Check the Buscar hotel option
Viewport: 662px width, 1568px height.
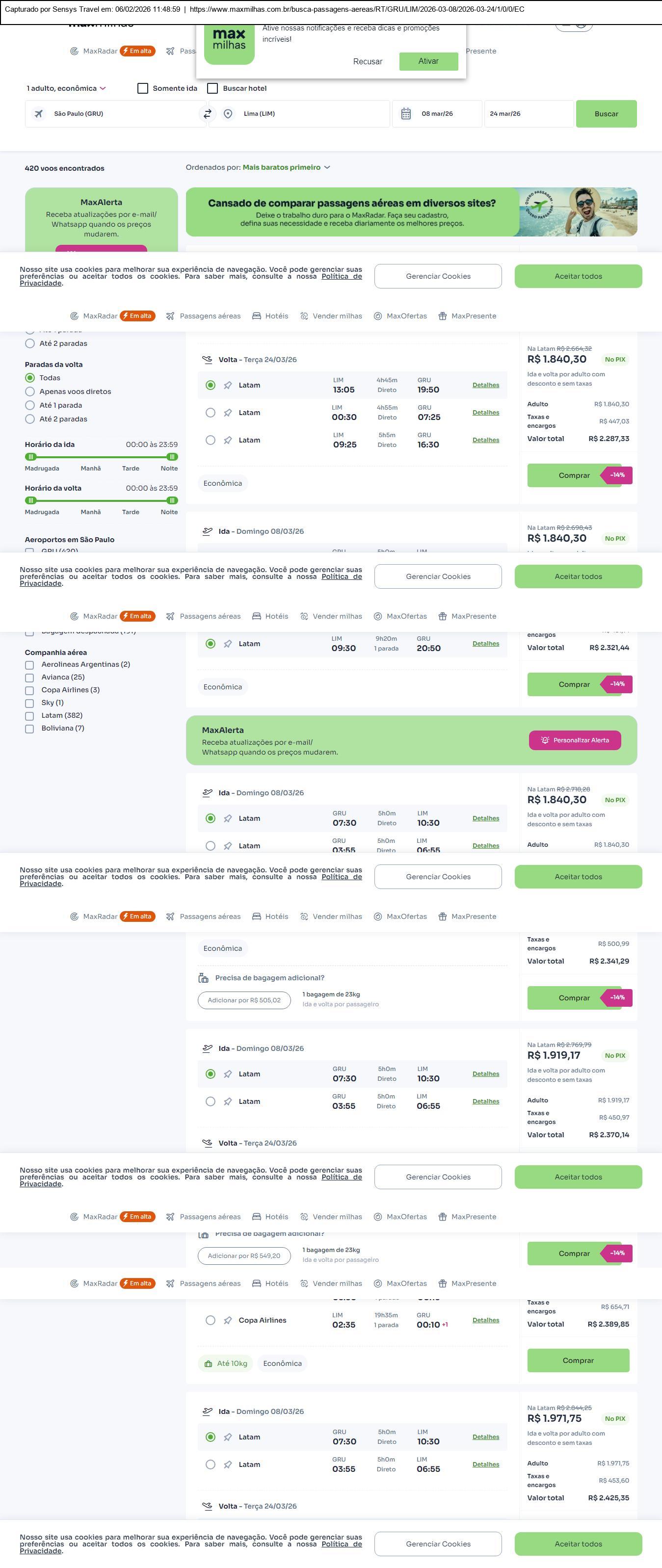point(212,89)
